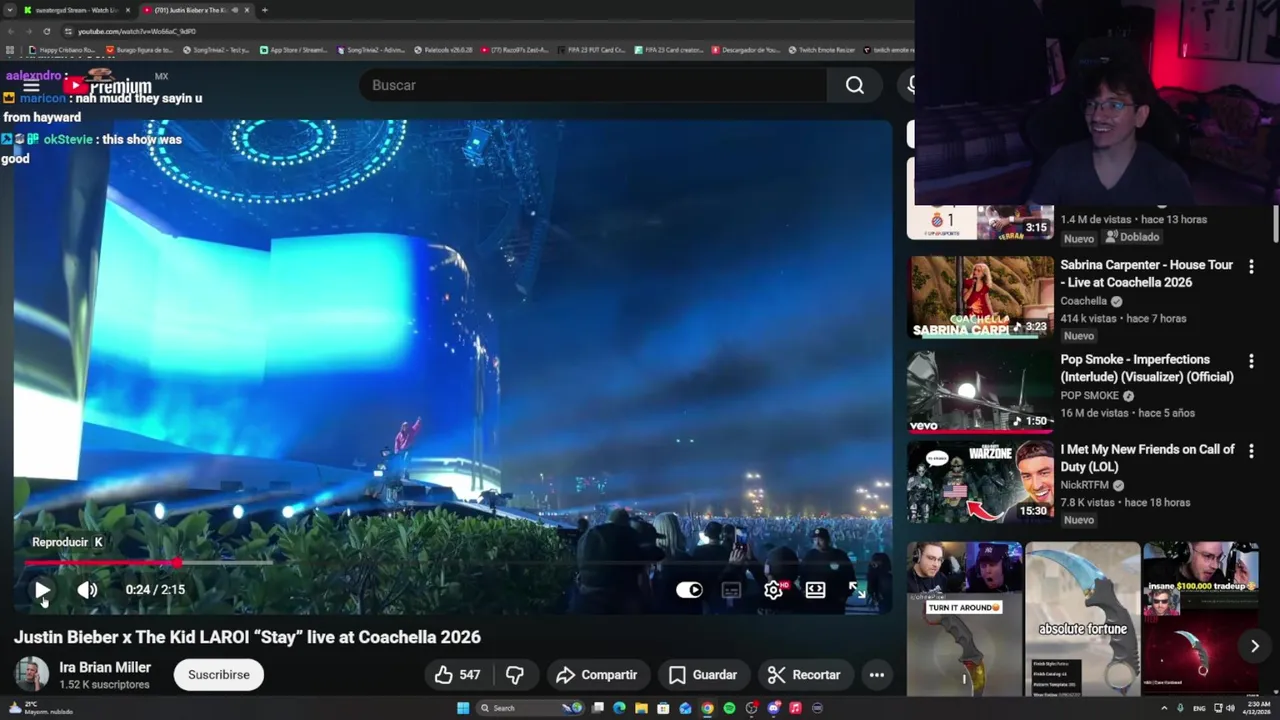Open I Met My New Friends title

point(1147,458)
